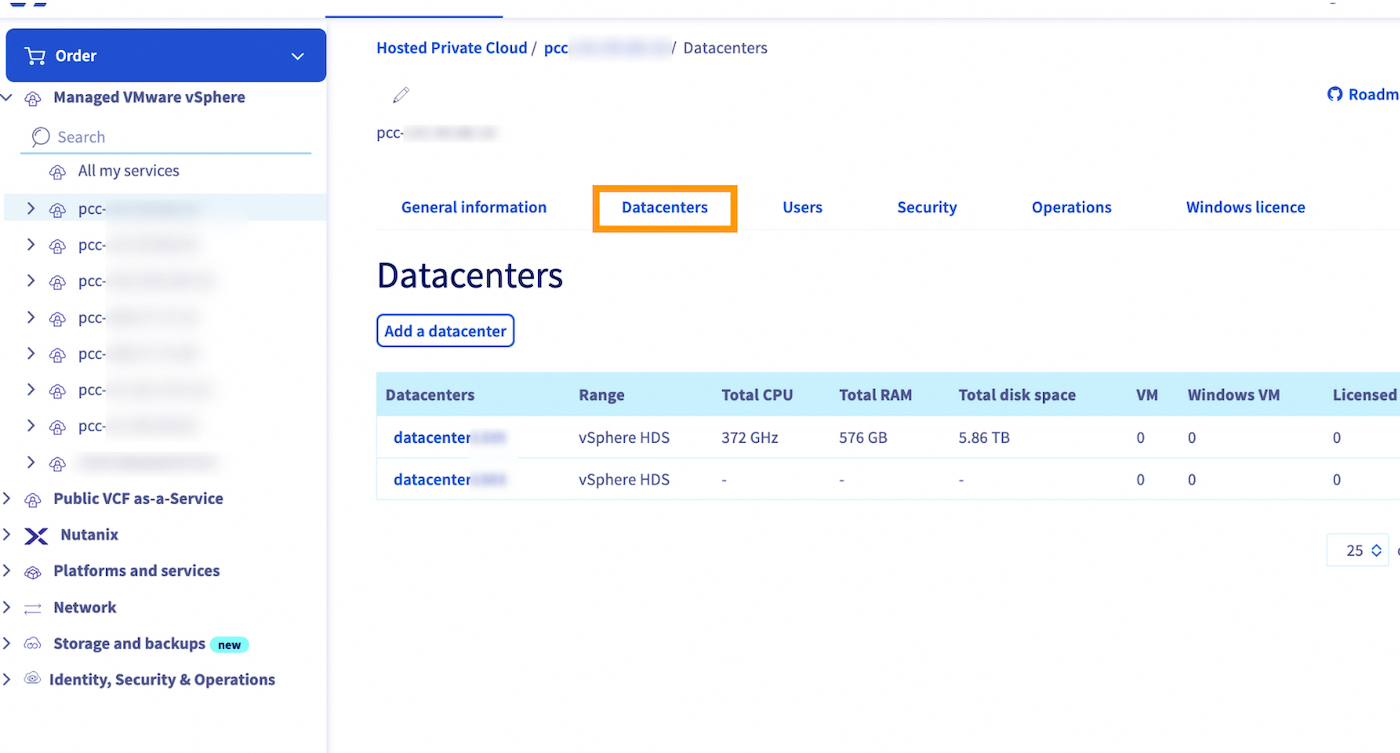The width and height of the screenshot is (1400, 753).
Task: Collapse the Managed VMware vSphere section
Action: point(7,97)
